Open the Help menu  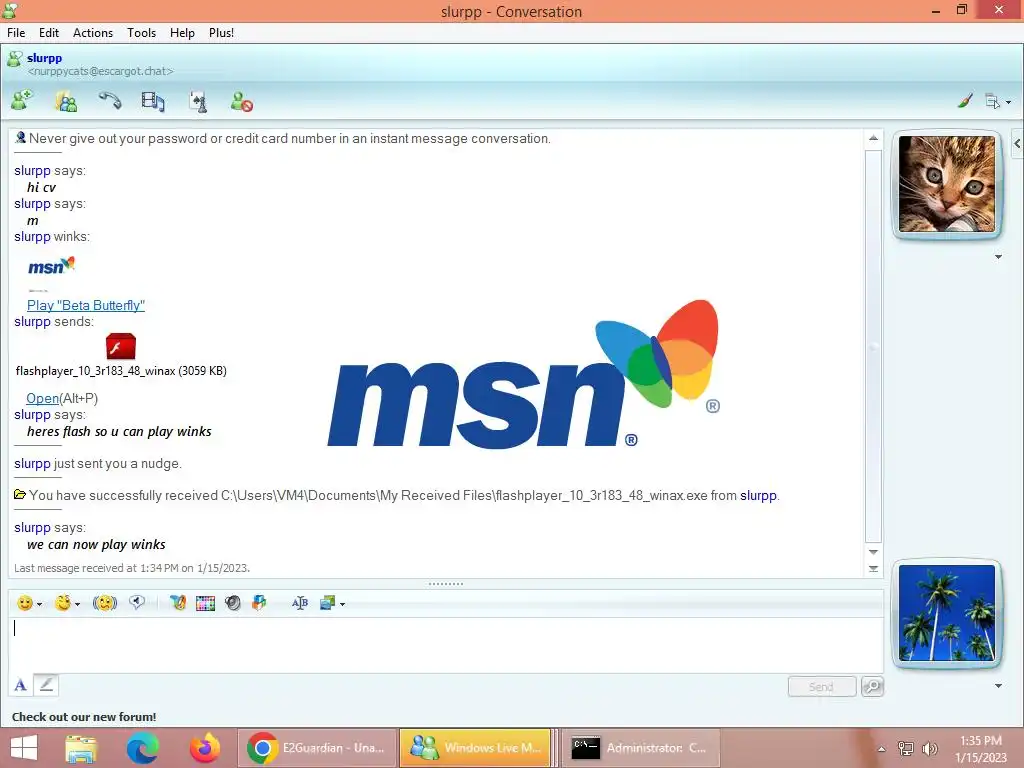coord(182,33)
